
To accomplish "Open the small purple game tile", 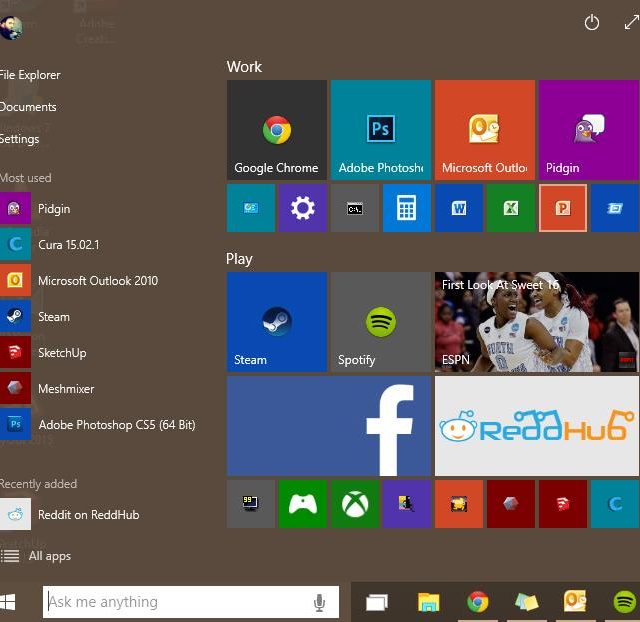I will pyautogui.click(x=407, y=504).
